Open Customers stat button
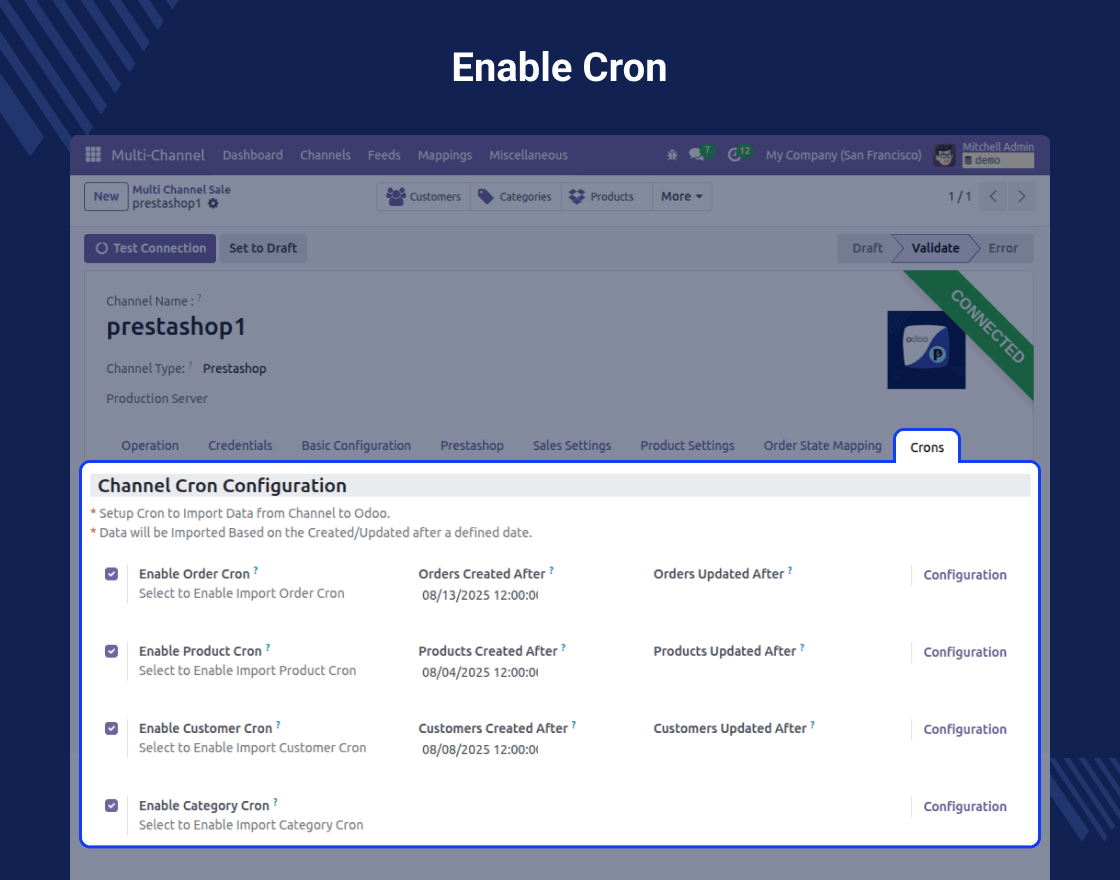This screenshot has height=880, width=1120. coord(424,196)
